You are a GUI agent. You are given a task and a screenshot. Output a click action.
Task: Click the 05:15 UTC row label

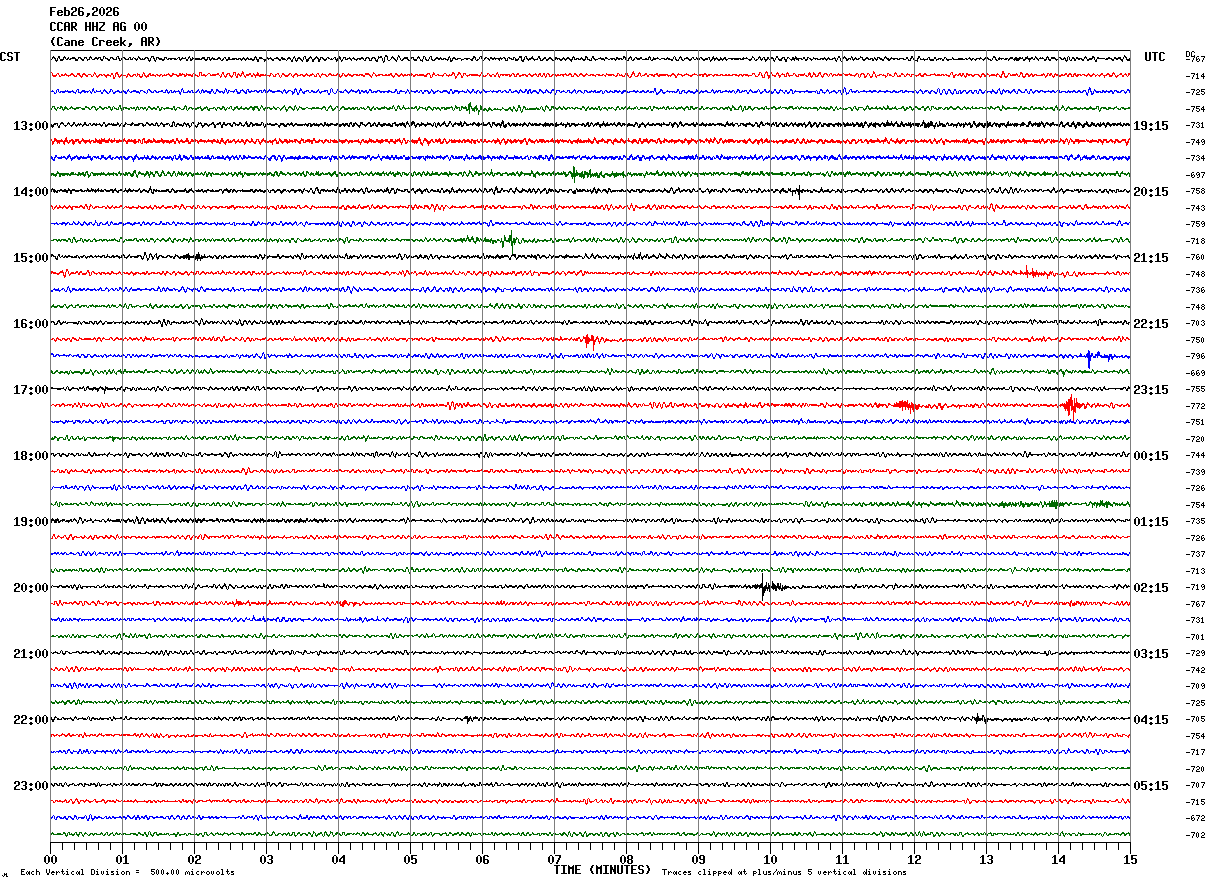coord(1151,785)
